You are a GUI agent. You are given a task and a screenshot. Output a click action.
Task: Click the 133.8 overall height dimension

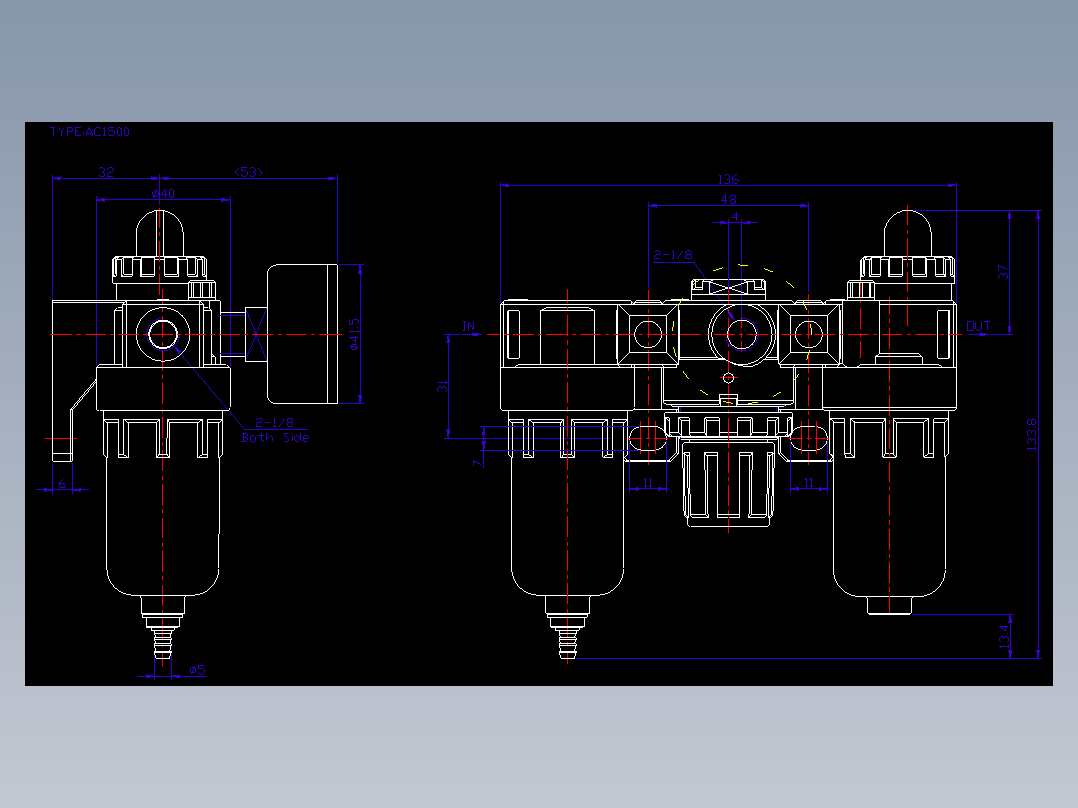click(x=1032, y=434)
